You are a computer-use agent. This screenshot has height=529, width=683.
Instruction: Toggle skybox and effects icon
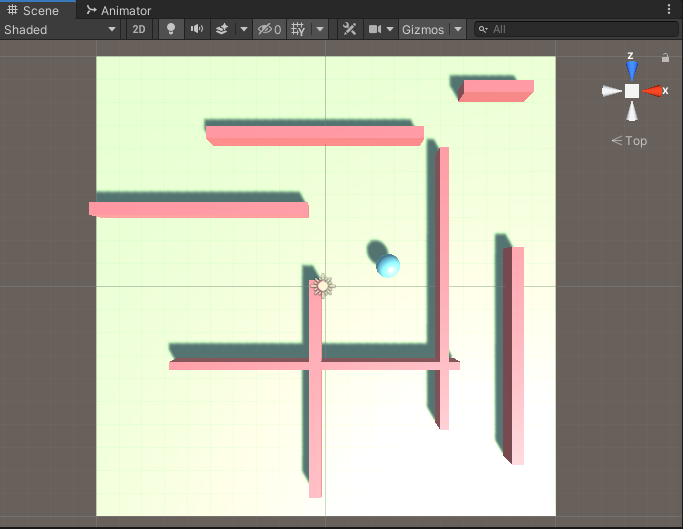point(222,29)
